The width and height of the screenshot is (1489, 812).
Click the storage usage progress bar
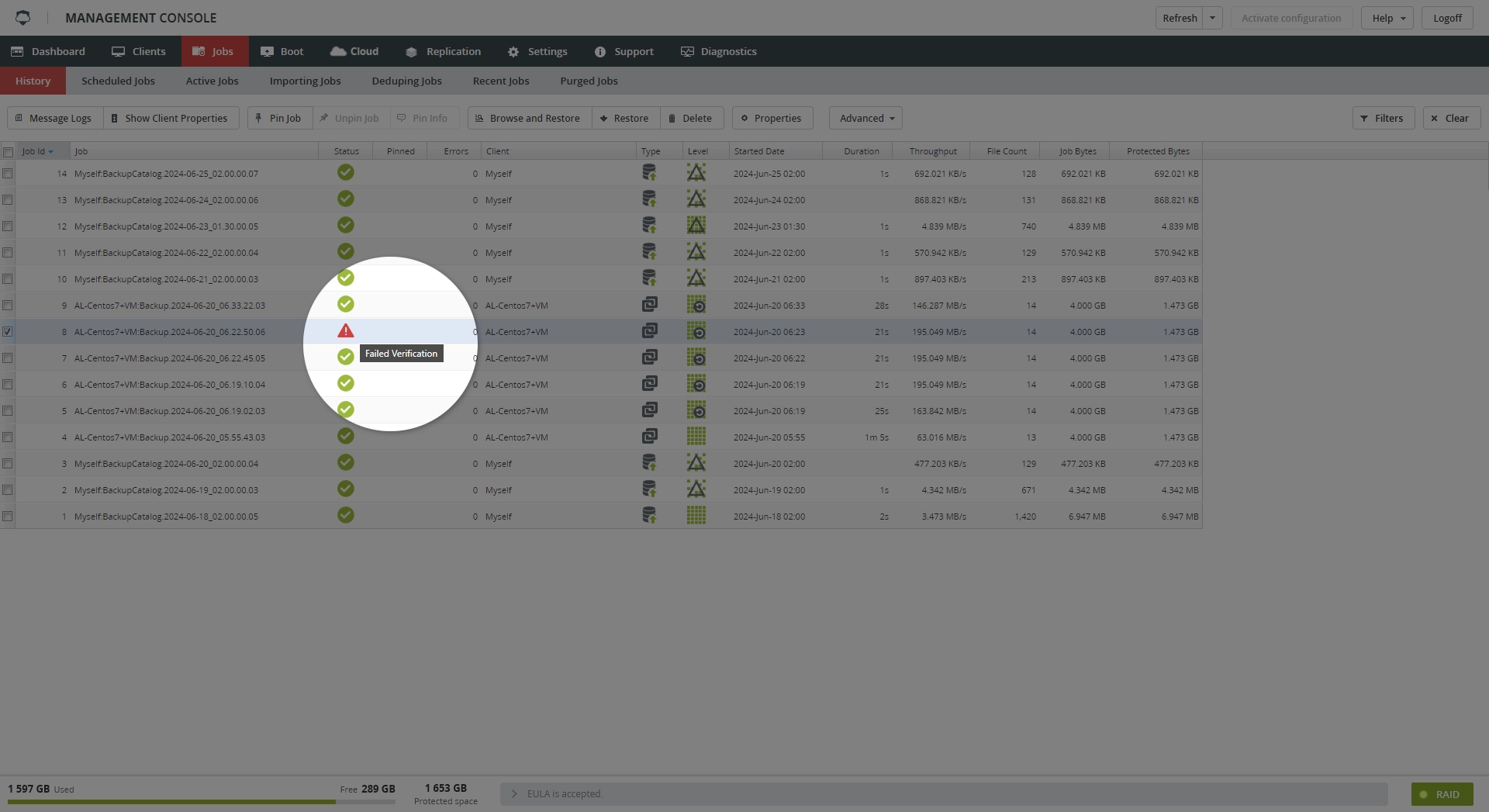(201, 802)
